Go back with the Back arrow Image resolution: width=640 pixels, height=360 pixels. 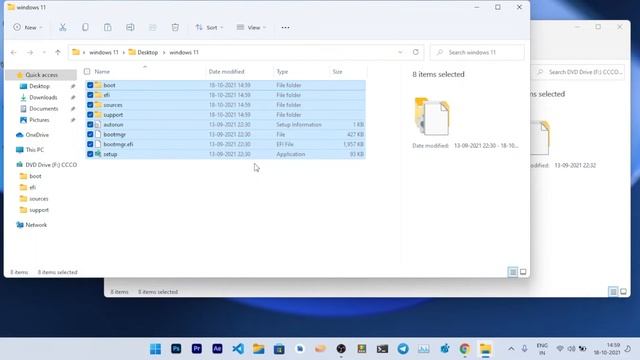13,52
